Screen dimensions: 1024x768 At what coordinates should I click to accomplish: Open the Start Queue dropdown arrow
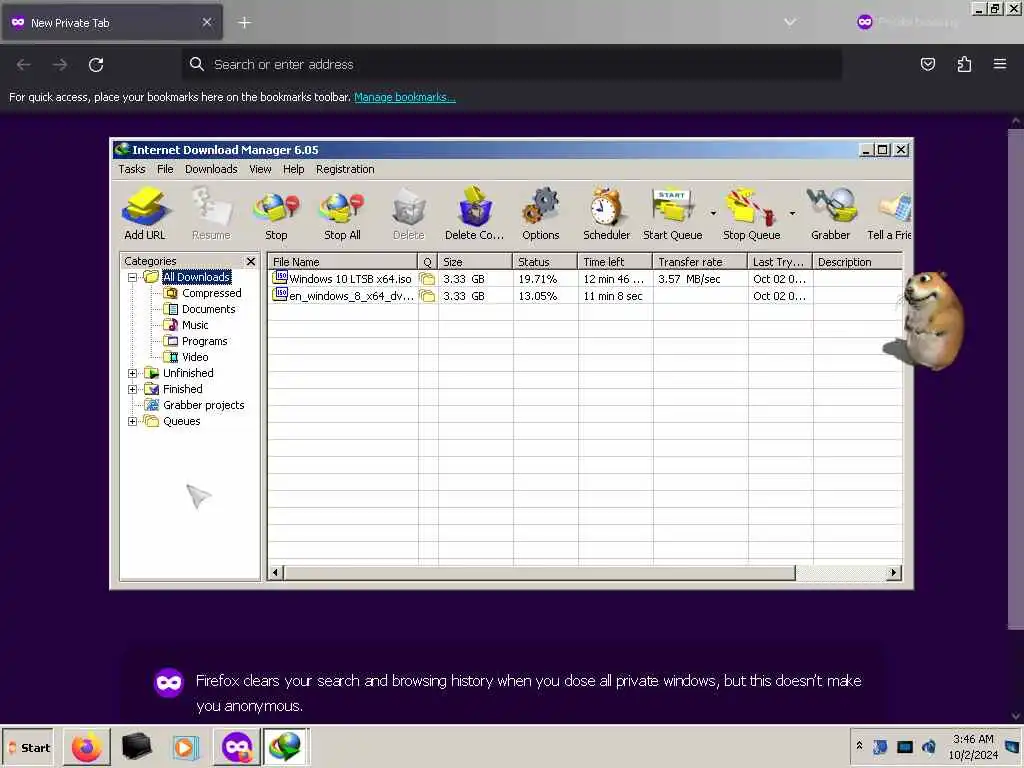713,214
